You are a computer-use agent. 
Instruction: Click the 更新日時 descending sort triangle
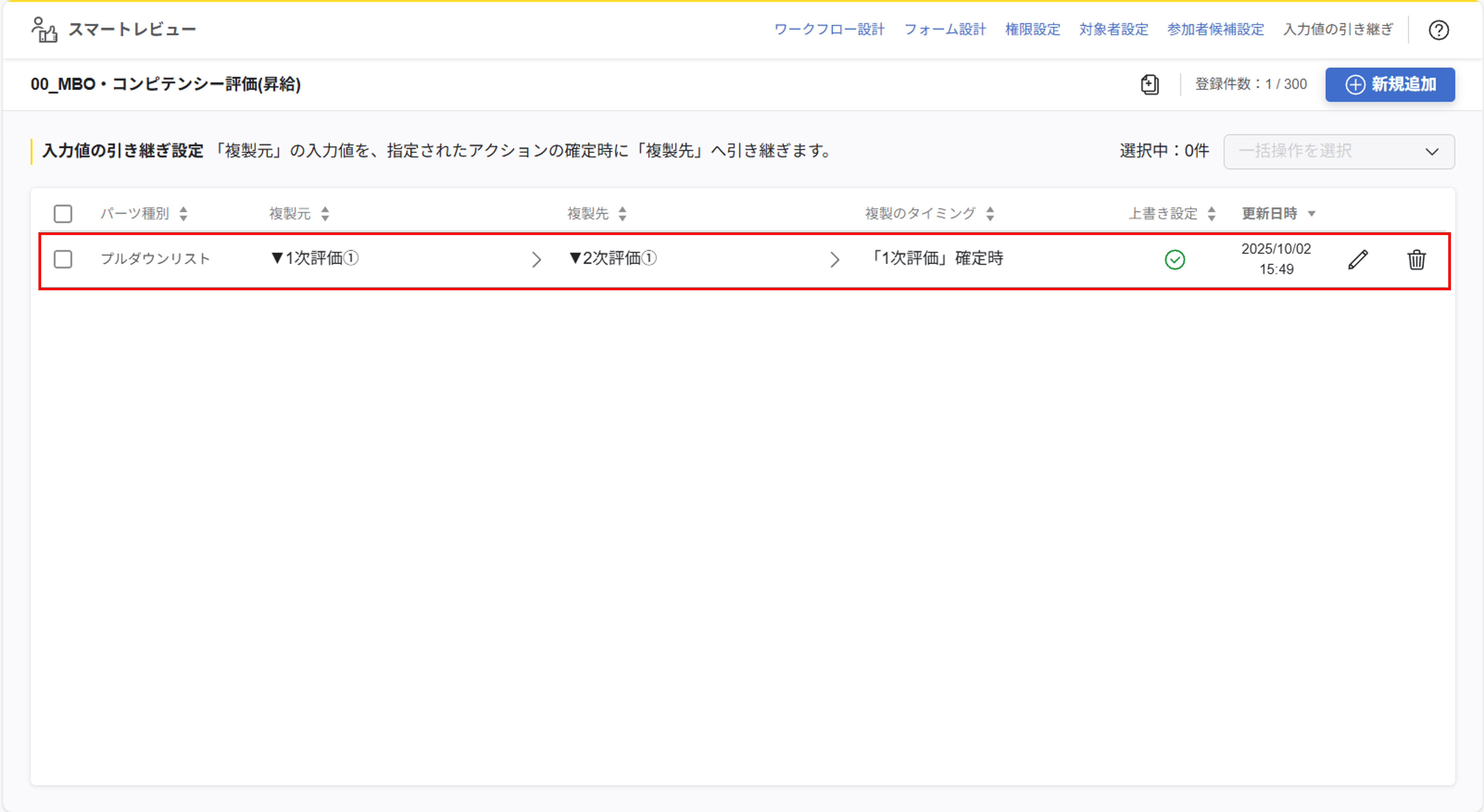1312,213
